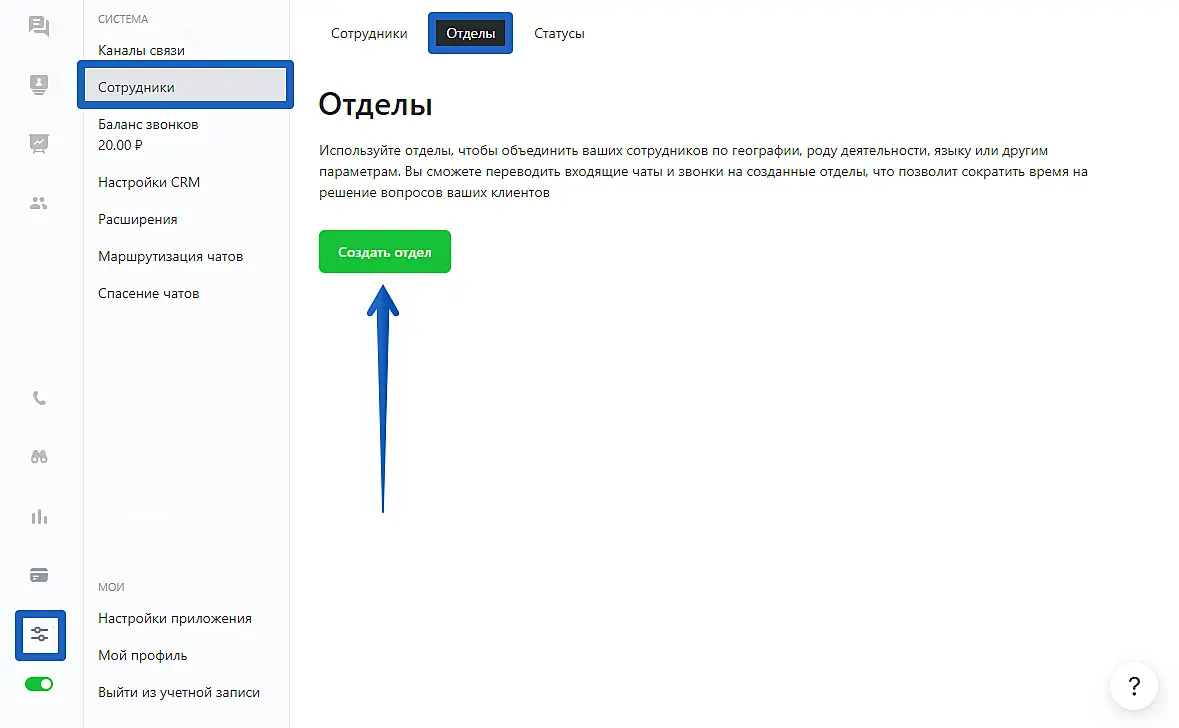This screenshot has width=1179, height=728.
Task: Open the chats inbox icon
Action: pyautogui.click(x=39, y=27)
